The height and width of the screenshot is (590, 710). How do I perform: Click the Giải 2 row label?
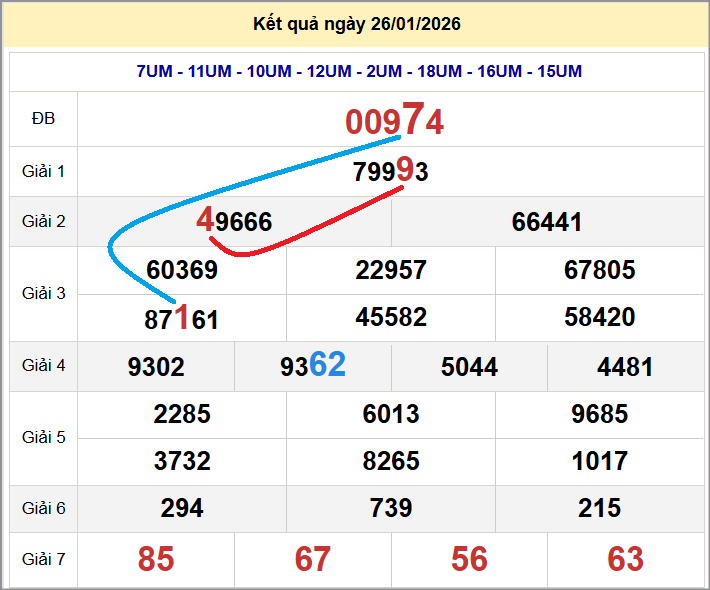click(x=43, y=221)
